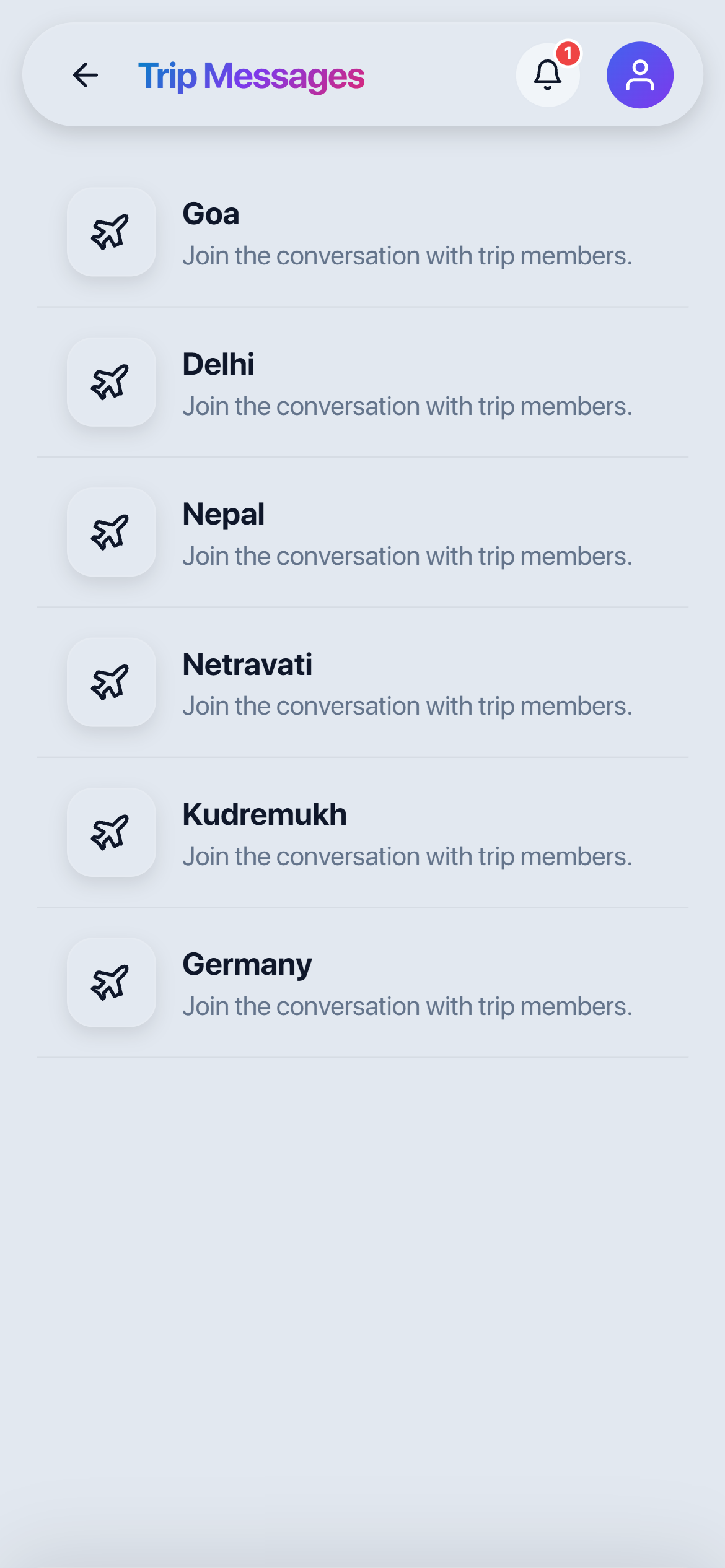
Task: Tap the airplane icon next to Netravati
Action: pos(112,682)
